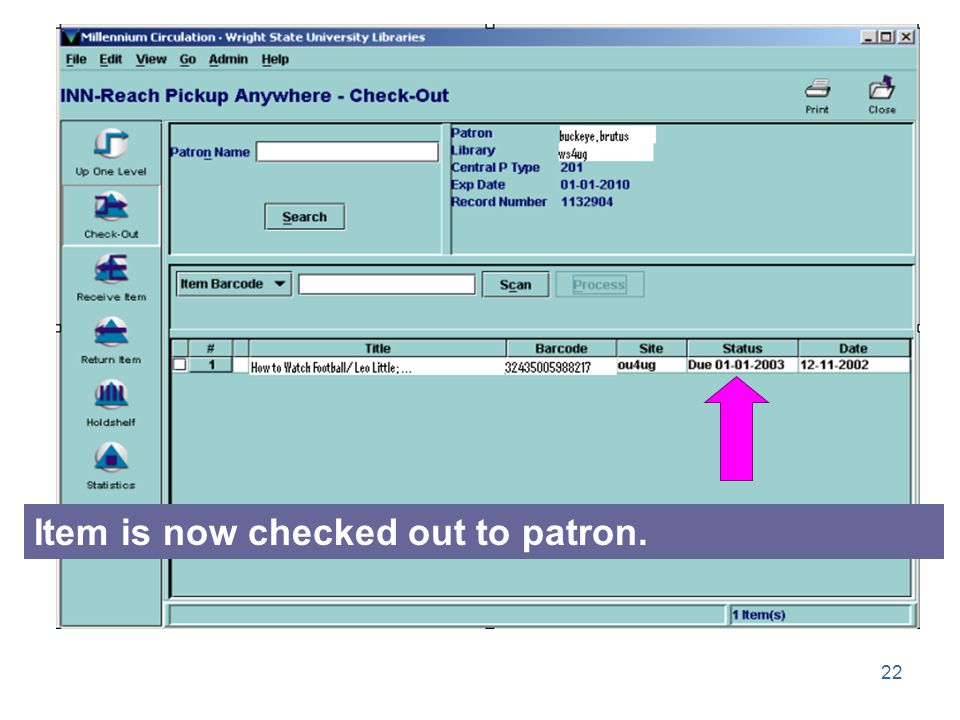This screenshot has height=720, width=960.
Task: Open the Admin menu
Action: pos(228,59)
